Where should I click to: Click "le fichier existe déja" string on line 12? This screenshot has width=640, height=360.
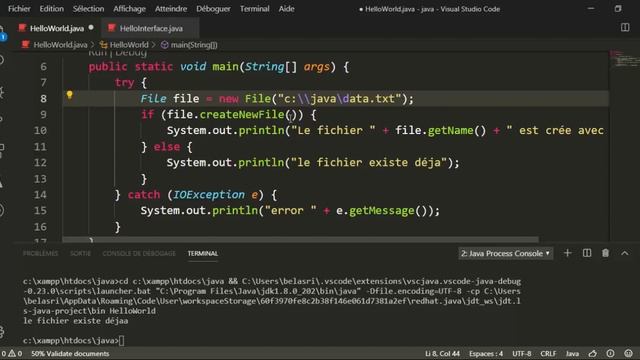click(x=369, y=162)
